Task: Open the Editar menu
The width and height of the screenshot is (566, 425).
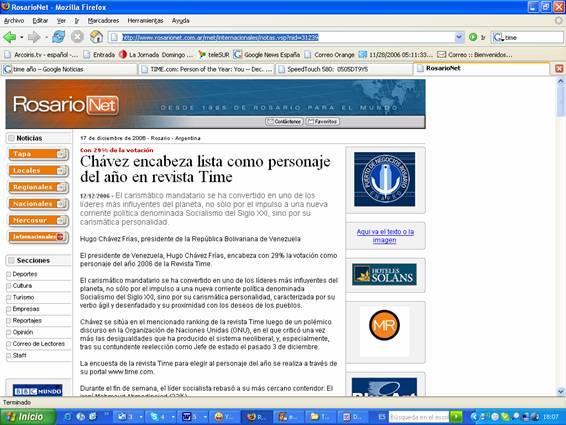Action: click(x=40, y=21)
